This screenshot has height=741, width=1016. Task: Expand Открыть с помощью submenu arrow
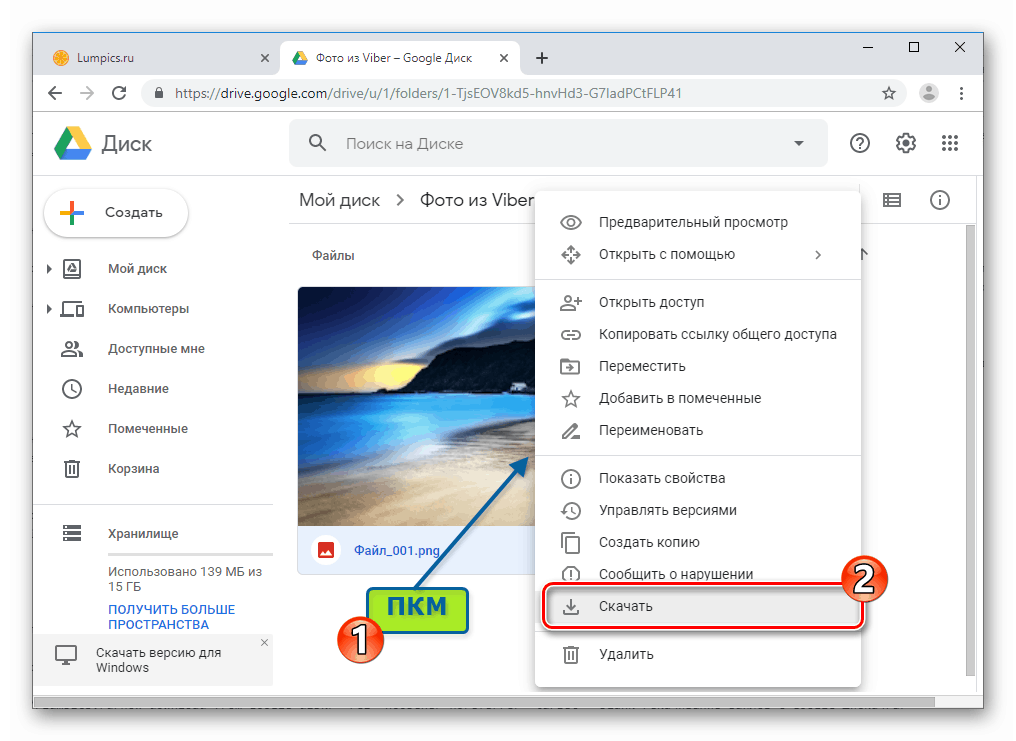[x=818, y=255]
